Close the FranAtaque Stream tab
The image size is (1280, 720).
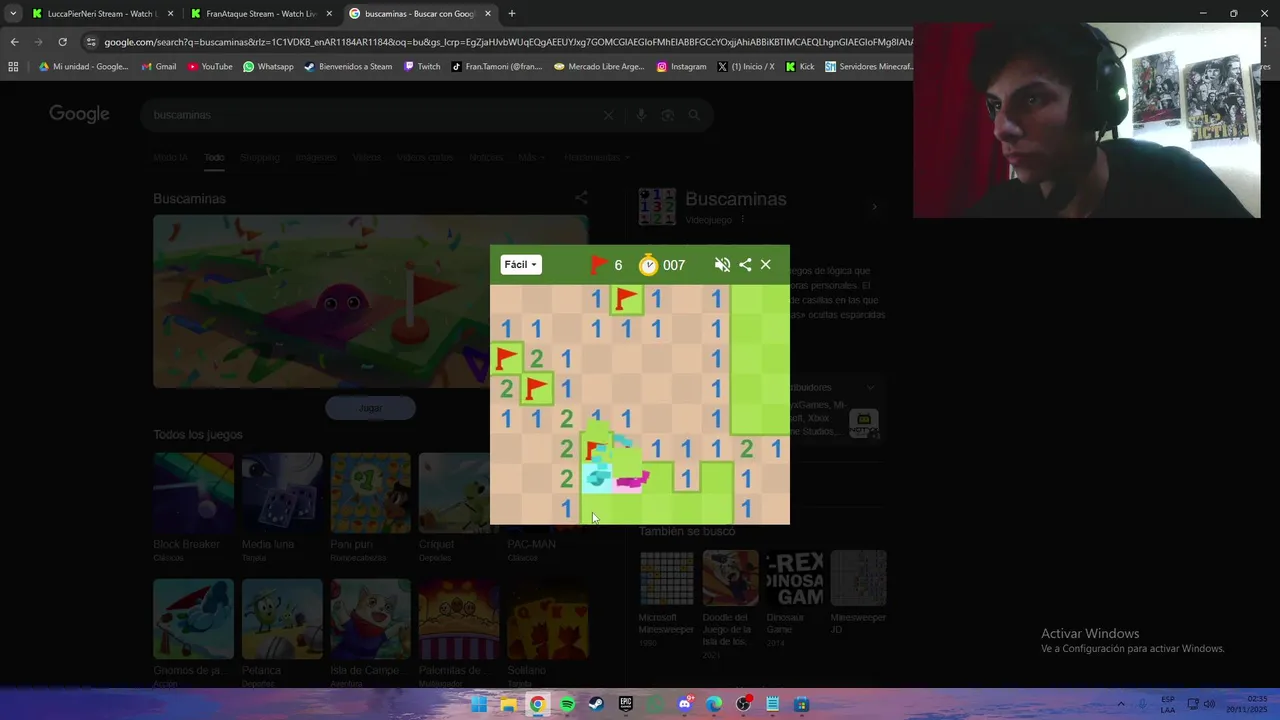click(329, 14)
